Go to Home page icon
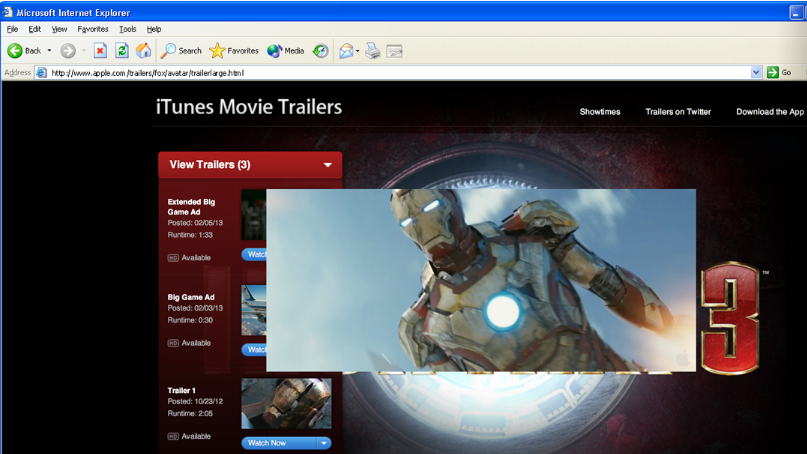 point(144,50)
